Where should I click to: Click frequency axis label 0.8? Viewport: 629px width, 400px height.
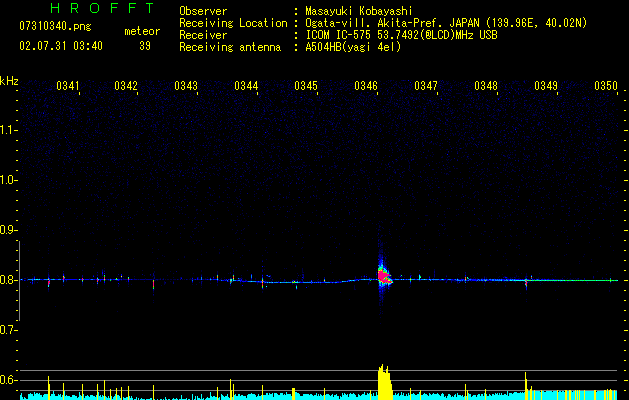pyautogui.click(x=8, y=280)
